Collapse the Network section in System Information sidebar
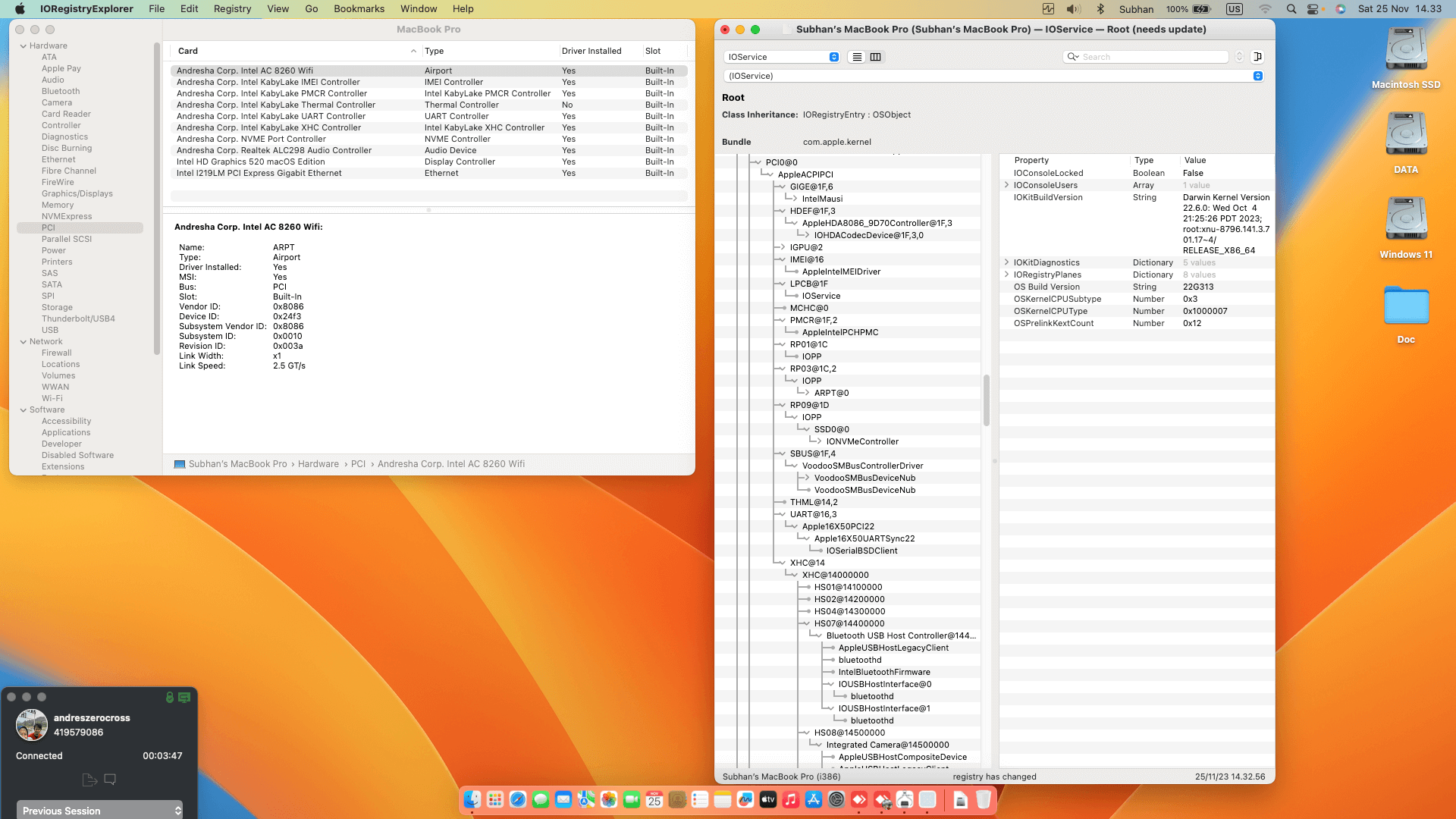This screenshot has width=1456, height=819. pyautogui.click(x=24, y=342)
